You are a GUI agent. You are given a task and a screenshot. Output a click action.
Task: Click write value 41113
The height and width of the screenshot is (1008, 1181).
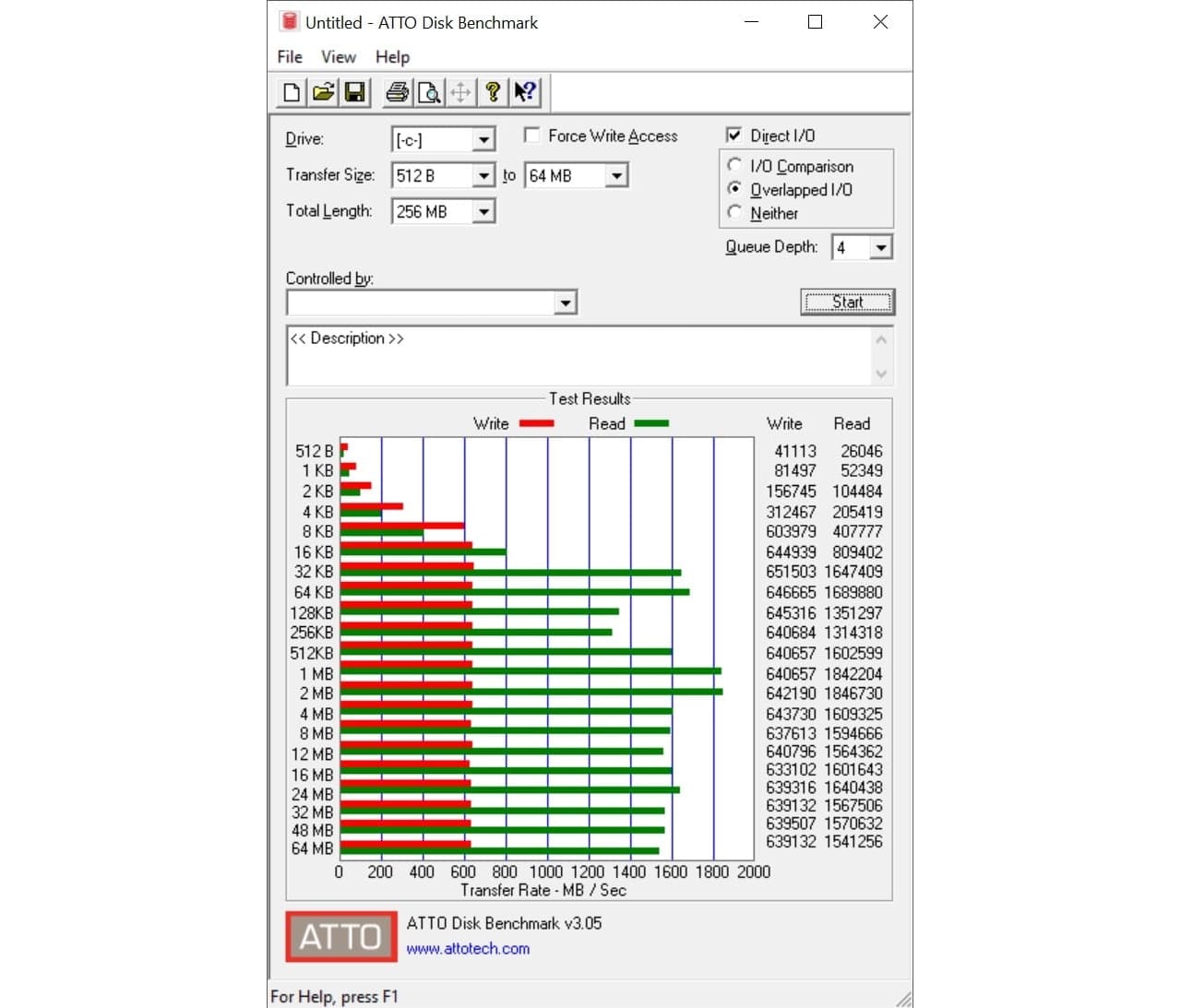[x=795, y=451]
